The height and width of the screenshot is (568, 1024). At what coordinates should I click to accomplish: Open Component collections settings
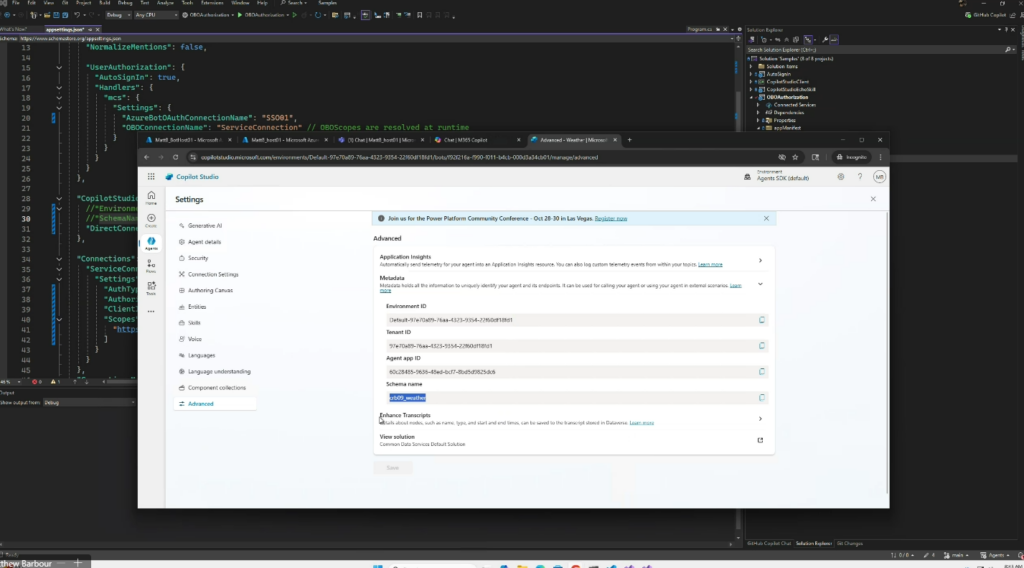(216, 388)
